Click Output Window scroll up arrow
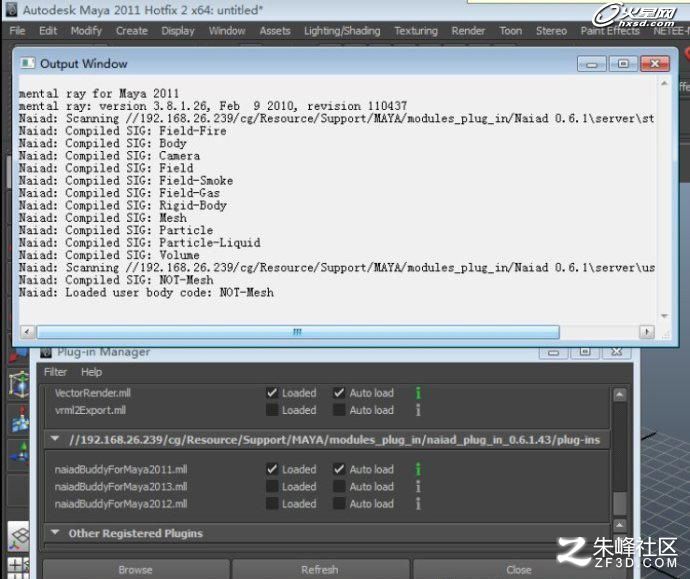The height and width of the screenshot is (579, 690). pyautogui.click(x=664, y=83)
